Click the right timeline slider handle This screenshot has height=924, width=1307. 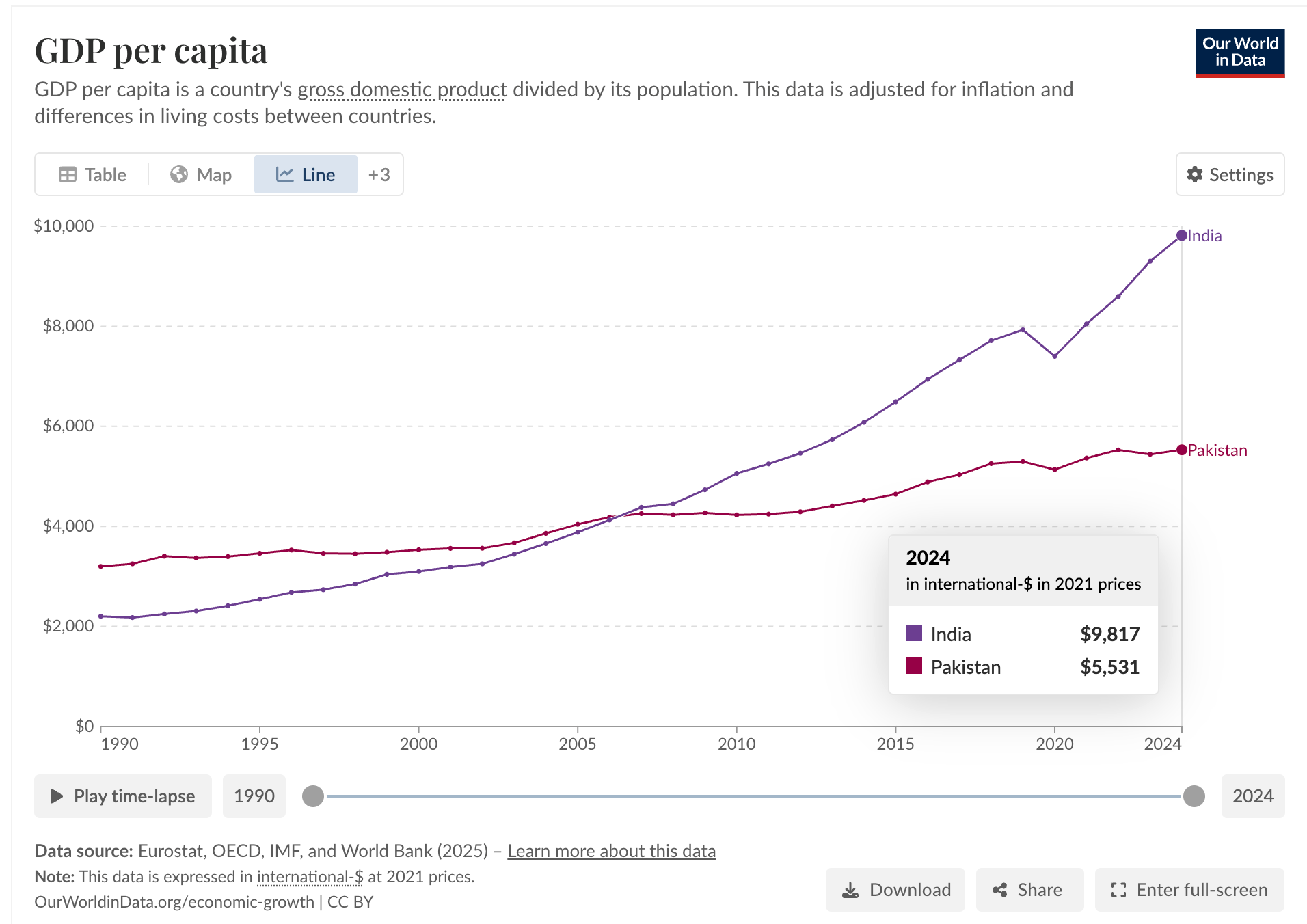[x=1194, y=796]
